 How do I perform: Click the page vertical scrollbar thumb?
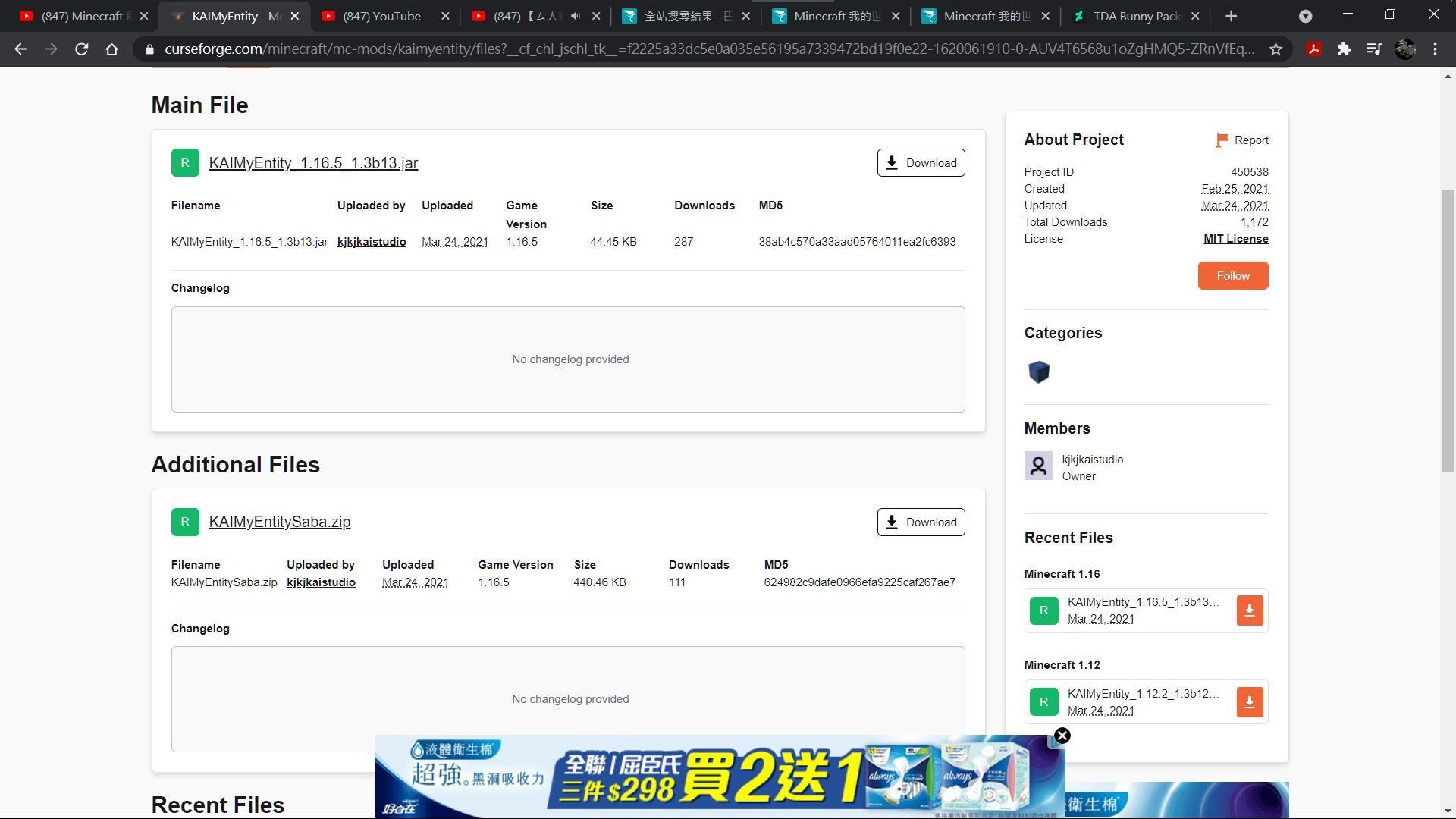(x=1448, y=331)
